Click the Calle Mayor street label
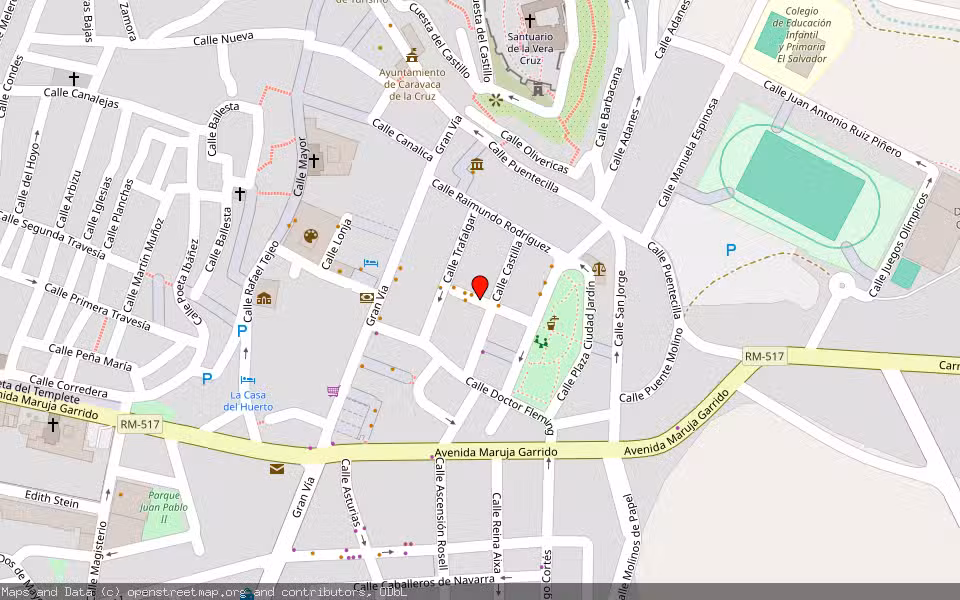 click(301, 166)
